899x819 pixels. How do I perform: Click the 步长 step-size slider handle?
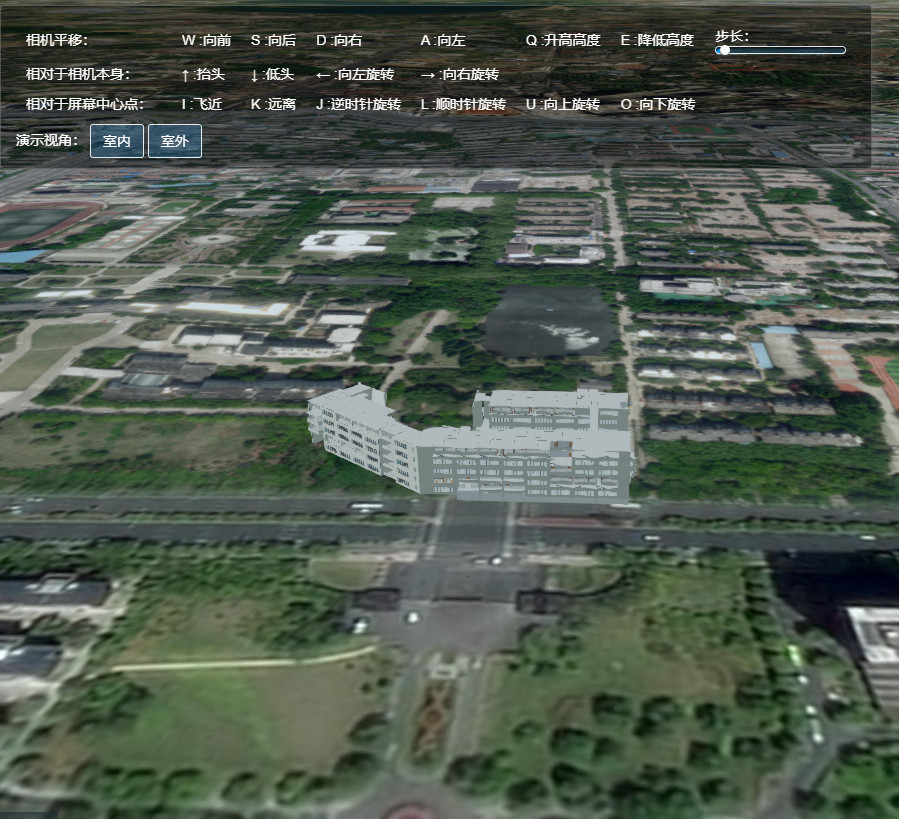point(723,50)
